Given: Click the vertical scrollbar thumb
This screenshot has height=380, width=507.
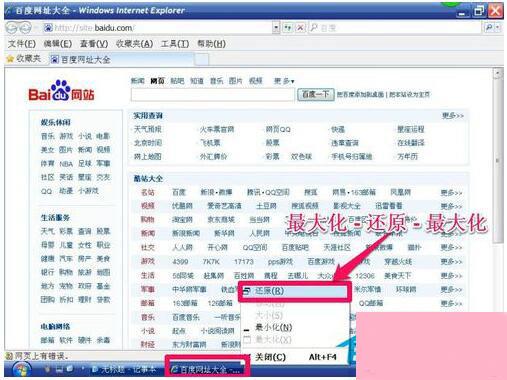Looking at the screenshot, I should coord(498,161).
